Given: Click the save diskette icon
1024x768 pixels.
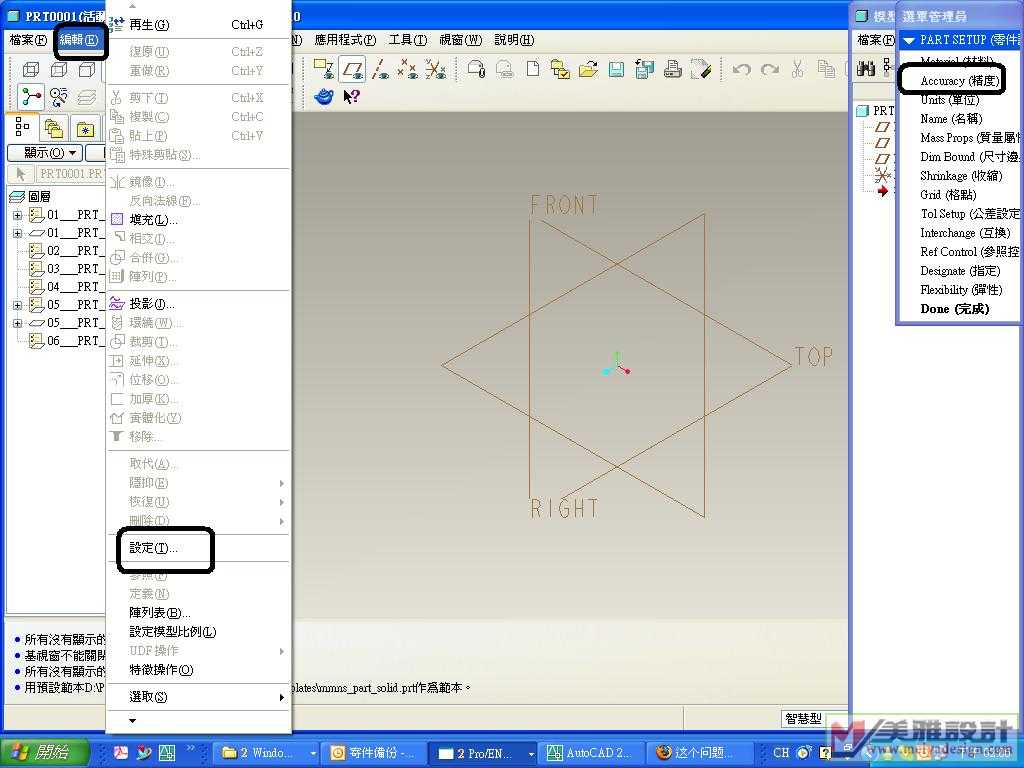Looking at the screenshot, I should [616, 69].
